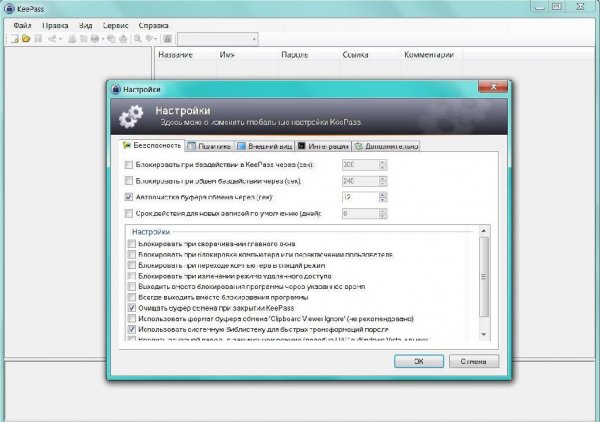The height and width of the screenshot is (422, 600).
Task: Click the Perform Auto-Type toolbar icon
Action: [x=123, y=39]
